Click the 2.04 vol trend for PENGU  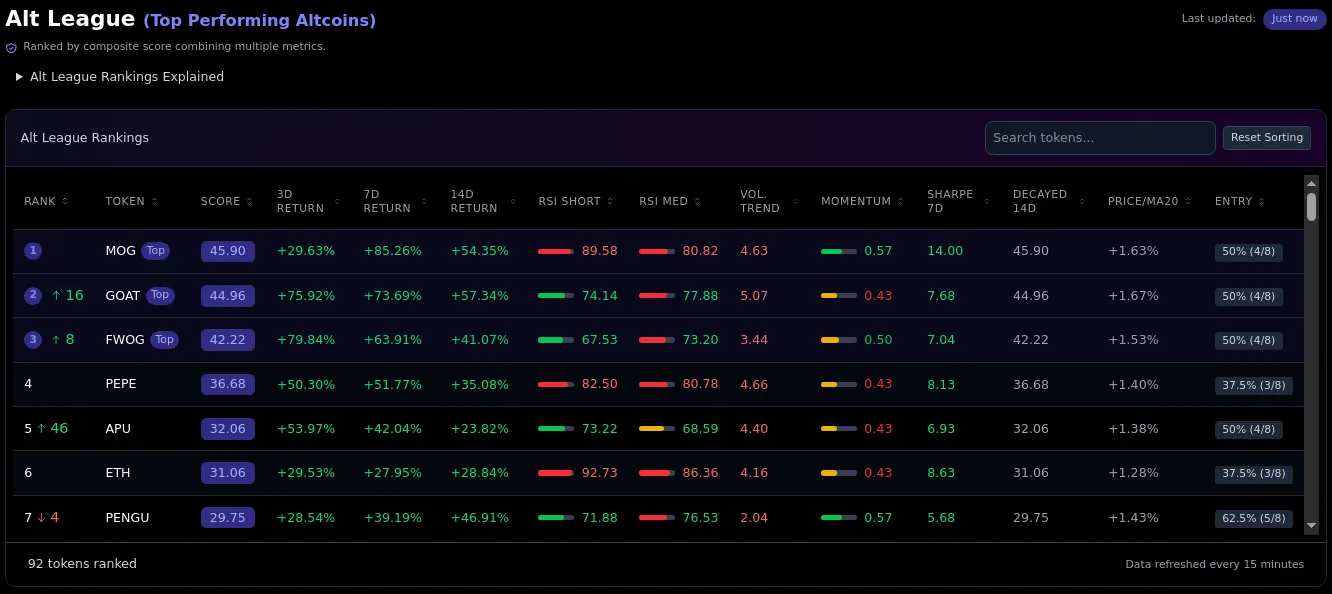coord(754,518)
